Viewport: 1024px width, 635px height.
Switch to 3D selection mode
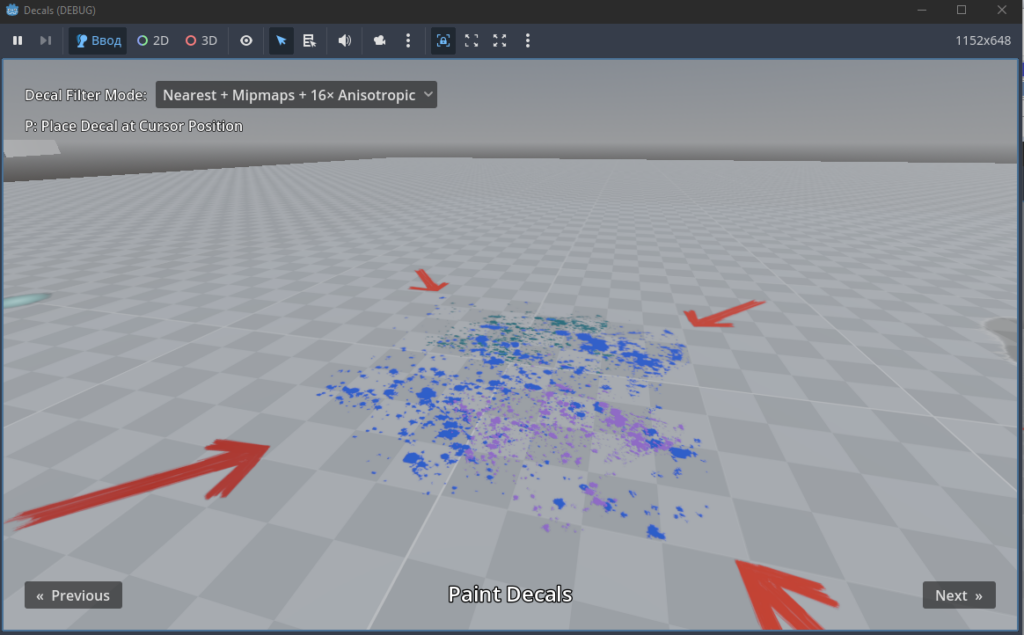[201, 41]
